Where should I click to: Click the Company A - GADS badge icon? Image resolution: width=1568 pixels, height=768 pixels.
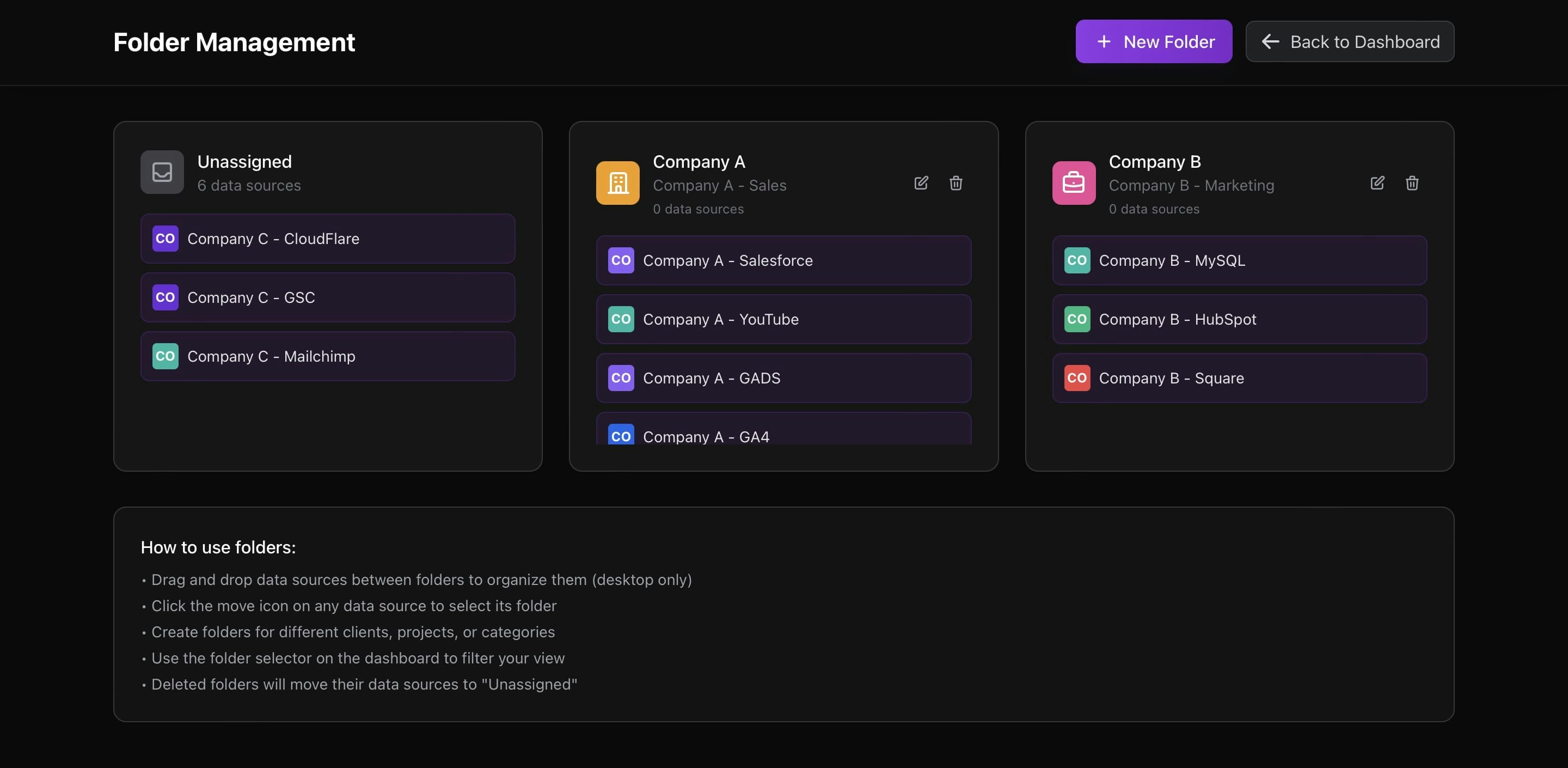621,378
